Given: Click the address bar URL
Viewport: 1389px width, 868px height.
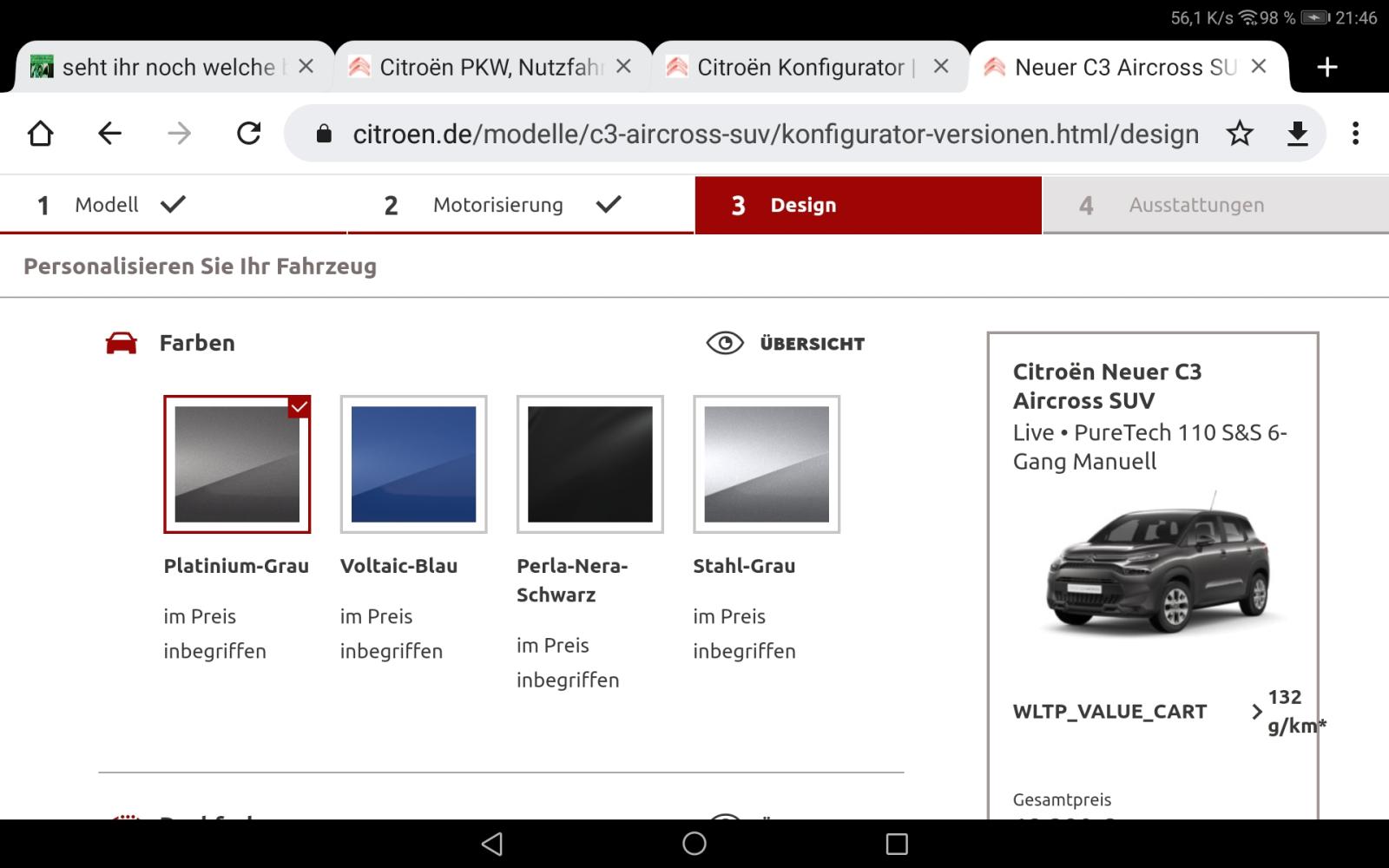Looking at the screenshot, I should pos(775,134).
